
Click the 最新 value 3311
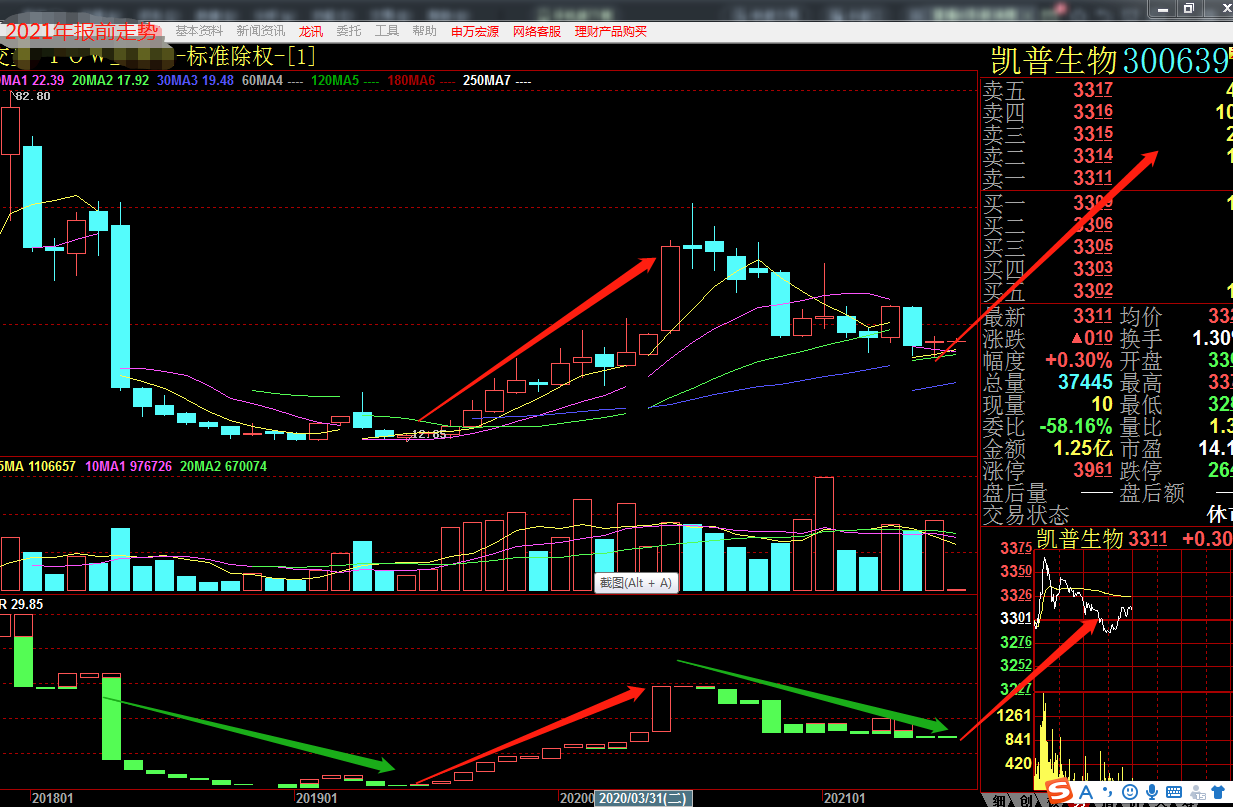click(x=1093, y=317)
